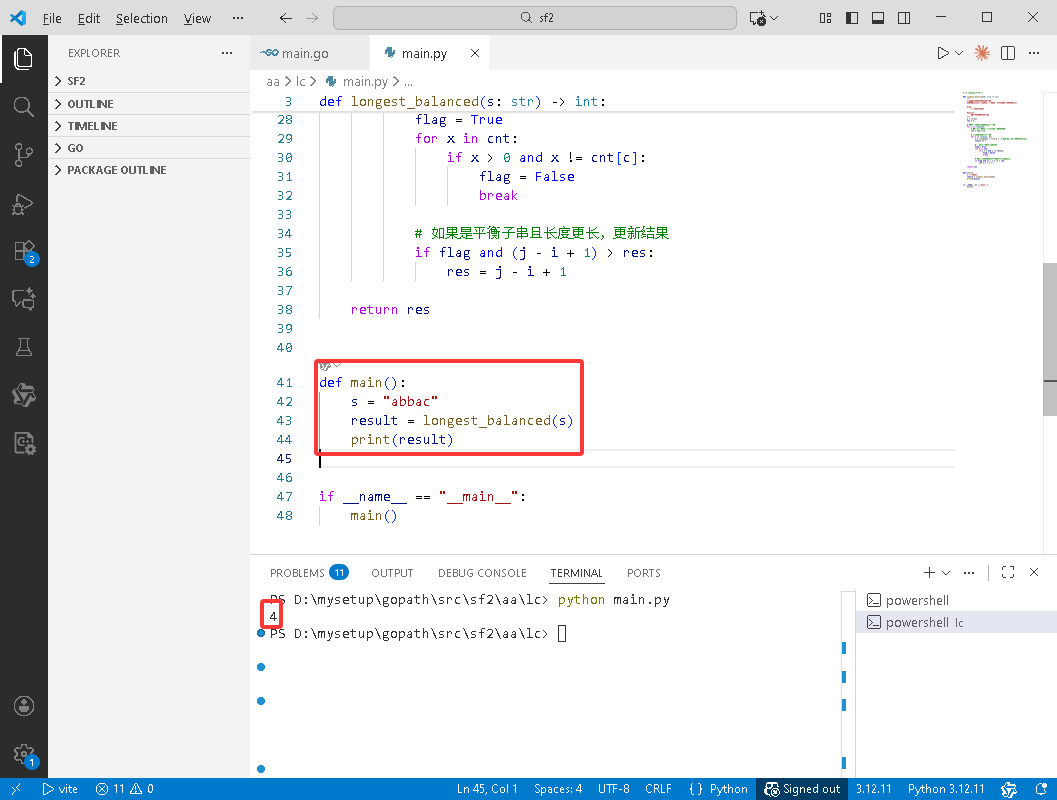Open editor More Actions ellipsis
Screen dimensions: 1057x800
[1034, 53]
